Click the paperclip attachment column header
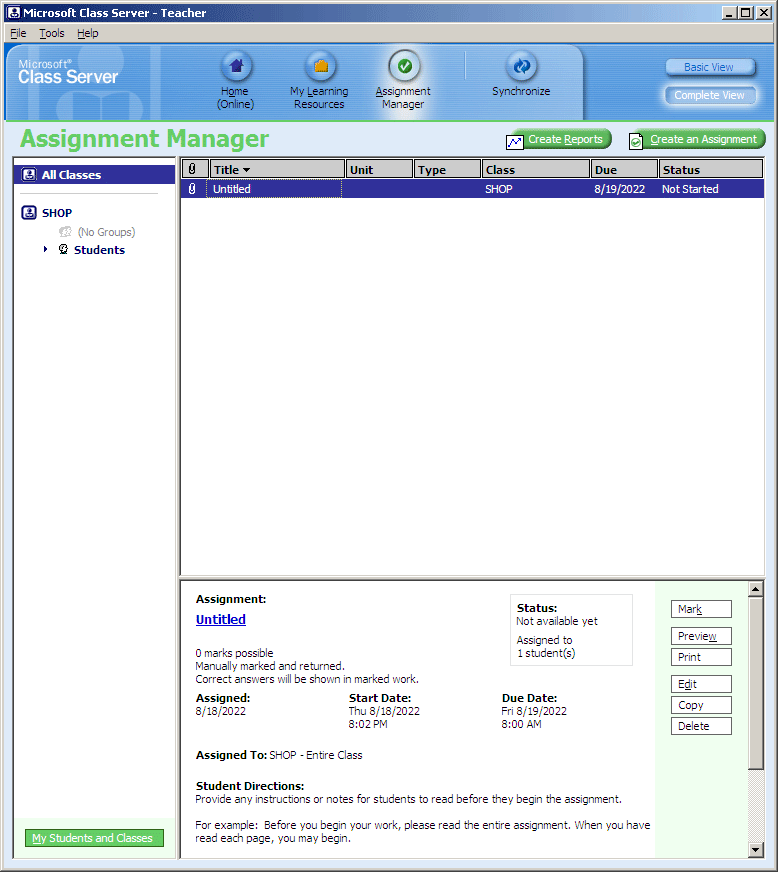 (x=195, y=169)
